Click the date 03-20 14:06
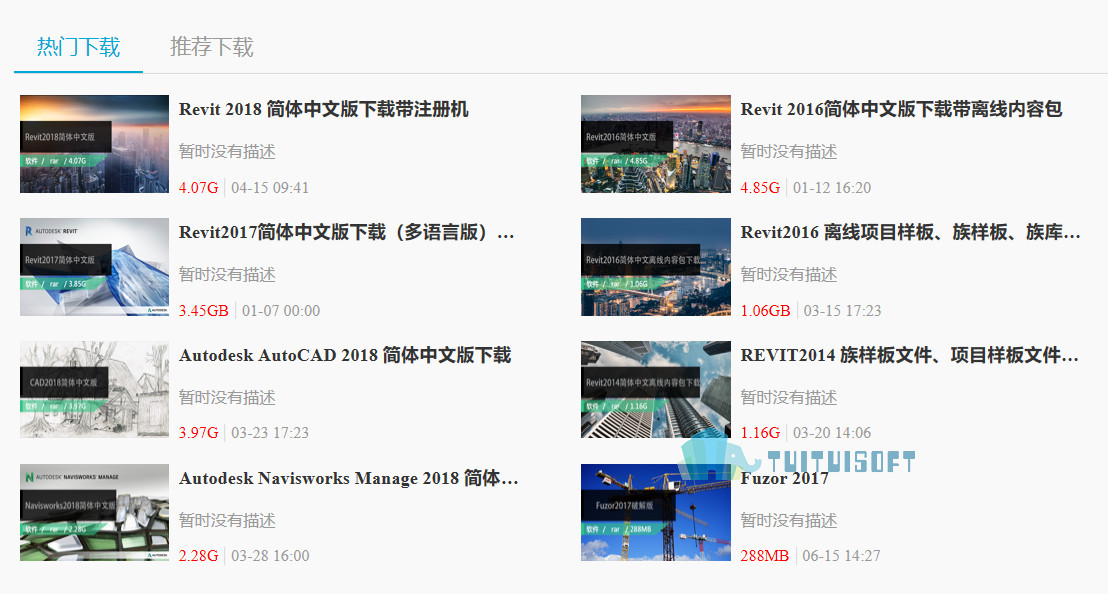1108x594 pixels. [x=832, y=433]
